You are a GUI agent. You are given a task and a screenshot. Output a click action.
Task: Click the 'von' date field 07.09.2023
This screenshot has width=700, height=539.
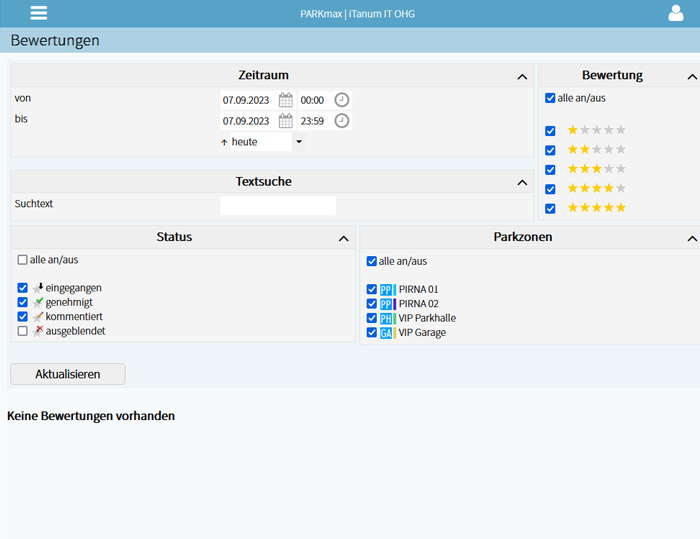pyautogui.click(x=248, y=100)
